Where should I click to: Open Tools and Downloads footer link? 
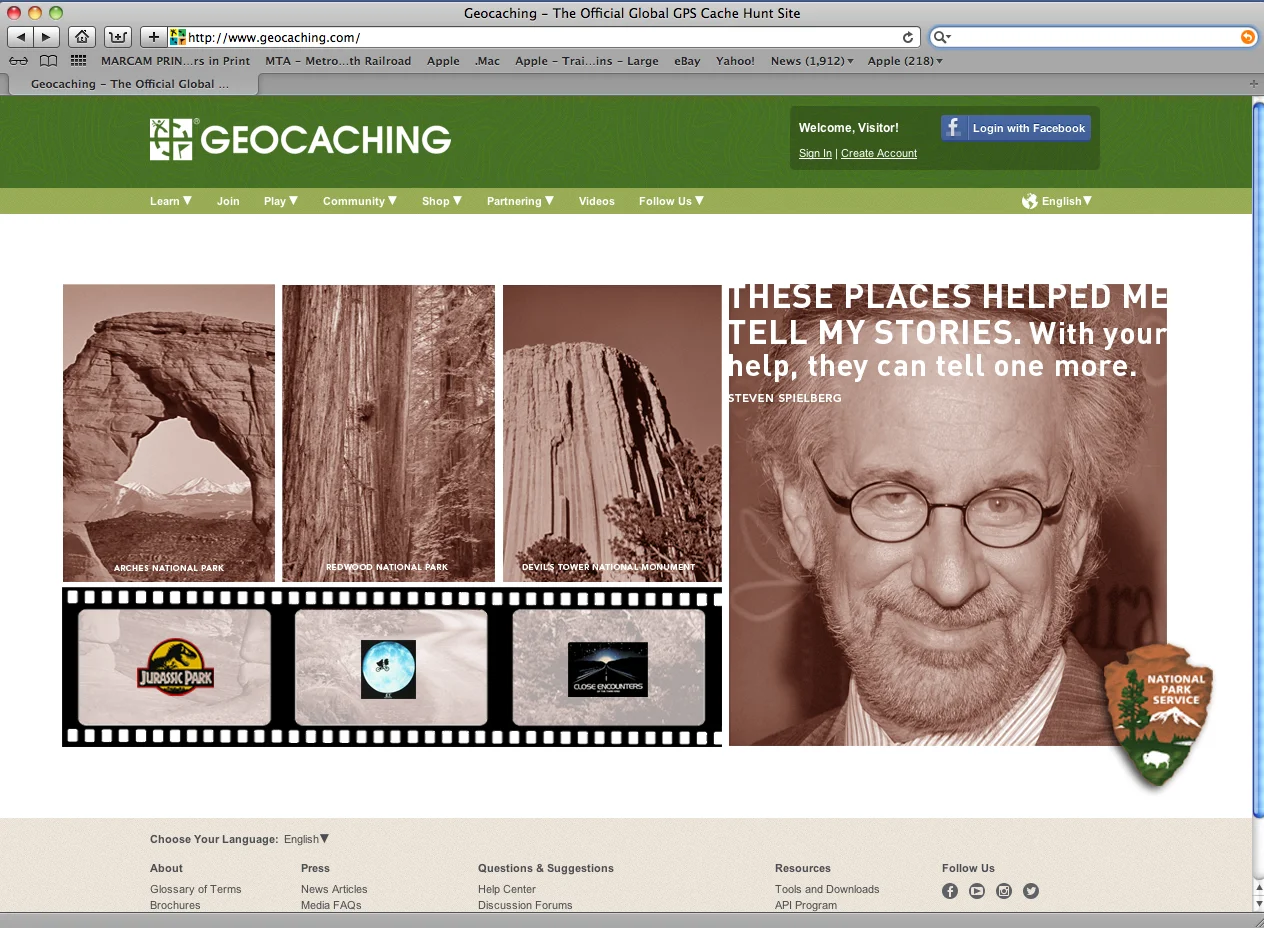tap(827, 889)
